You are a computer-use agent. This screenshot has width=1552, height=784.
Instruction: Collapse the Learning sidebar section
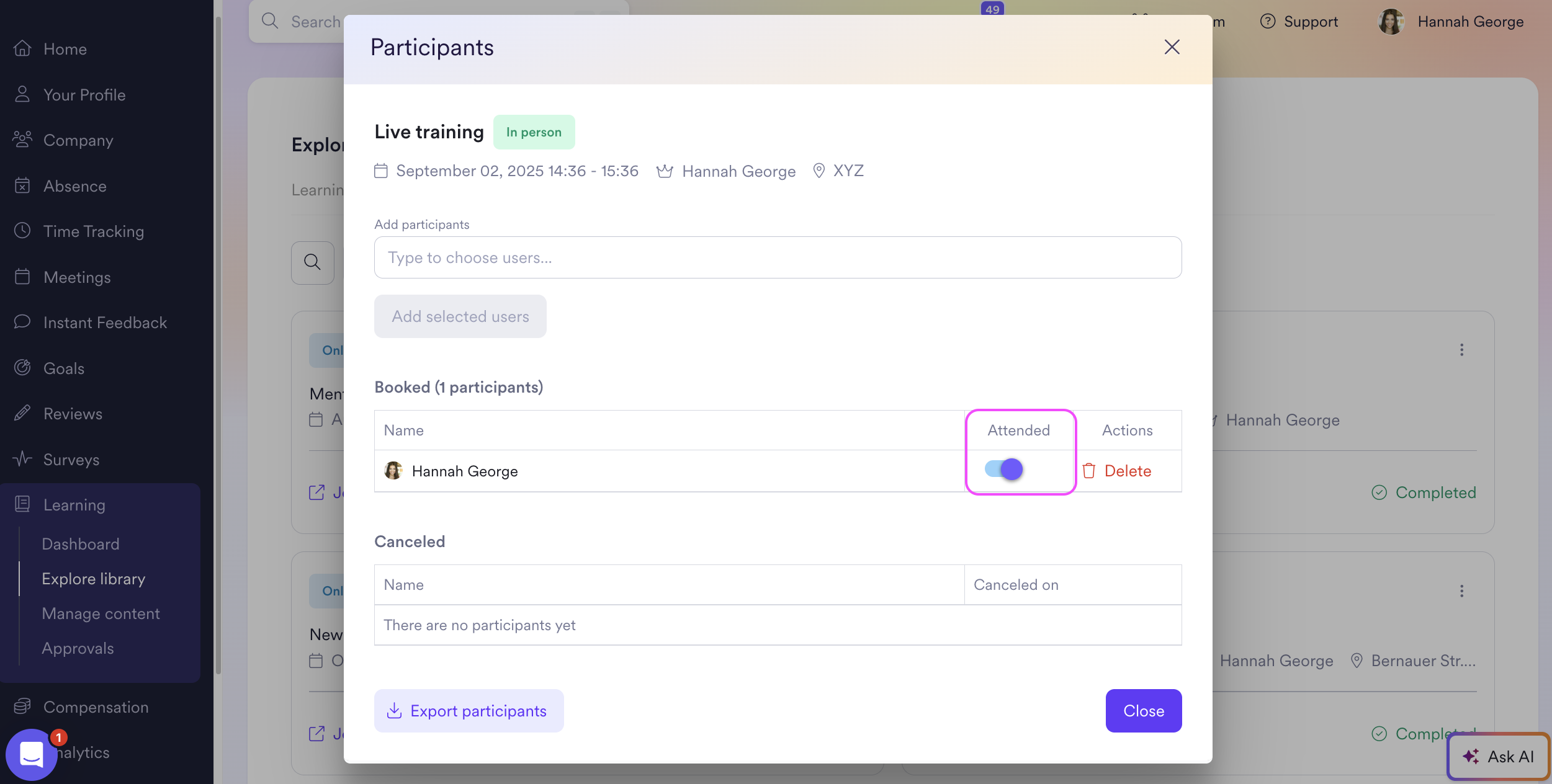pyautogui.click(x=74, y=505)
